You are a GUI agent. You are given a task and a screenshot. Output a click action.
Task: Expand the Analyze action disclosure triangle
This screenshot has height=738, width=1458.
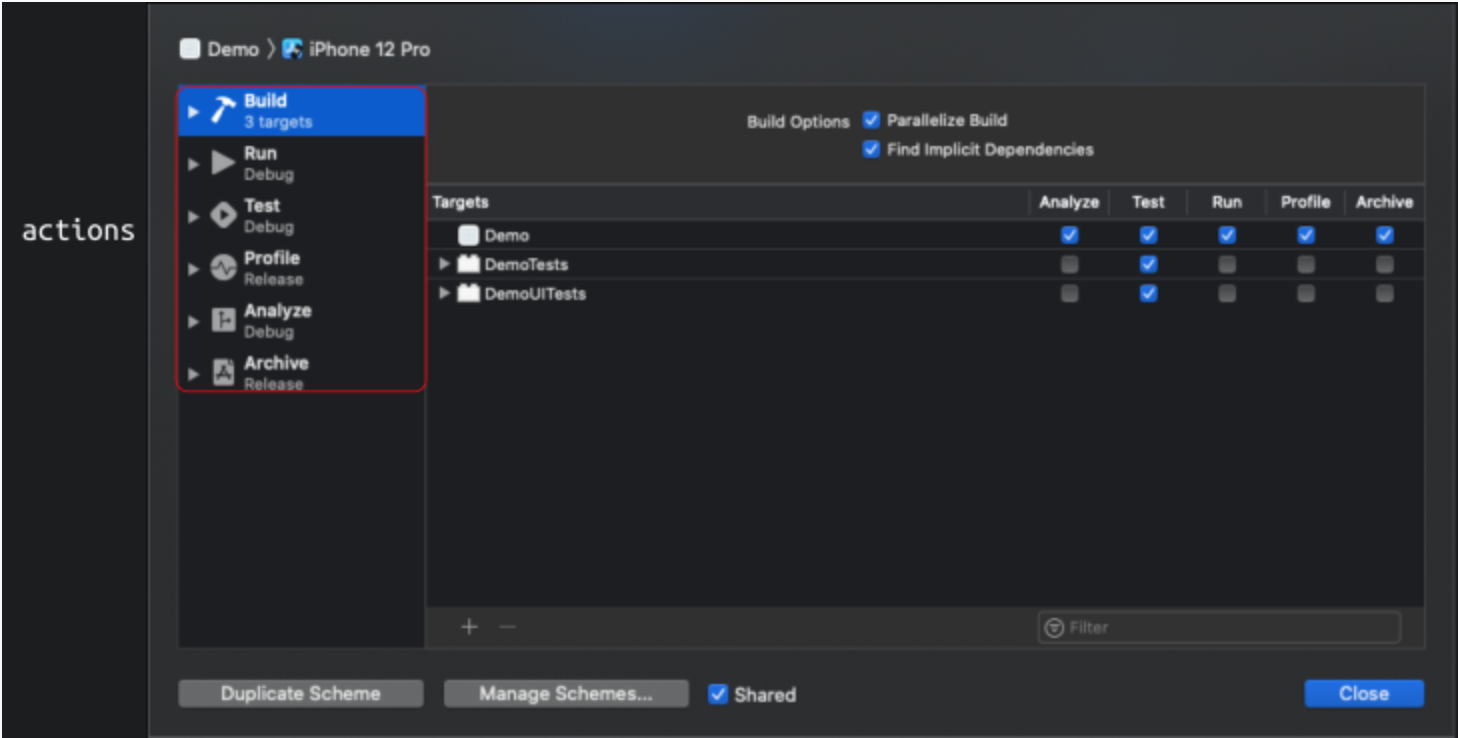pyautogui.click(x=194, y=322)
